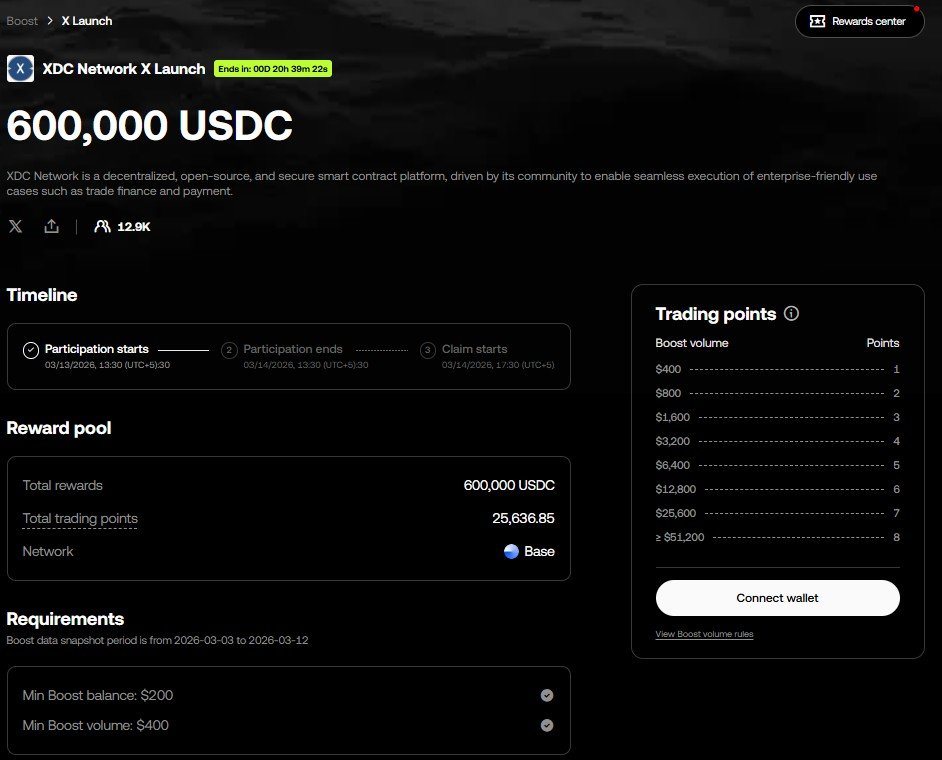The width and height of the screenshot is (942, 760).
Task: Click the $800 boost volume row
Action: (777, 393)
